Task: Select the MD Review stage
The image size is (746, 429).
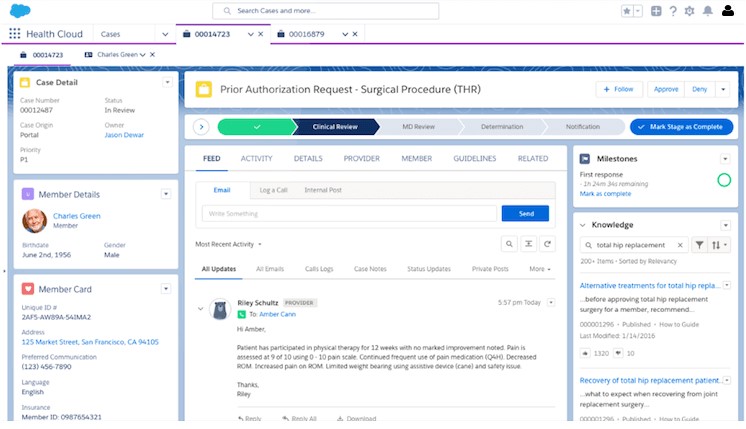Action: point(418,127)
